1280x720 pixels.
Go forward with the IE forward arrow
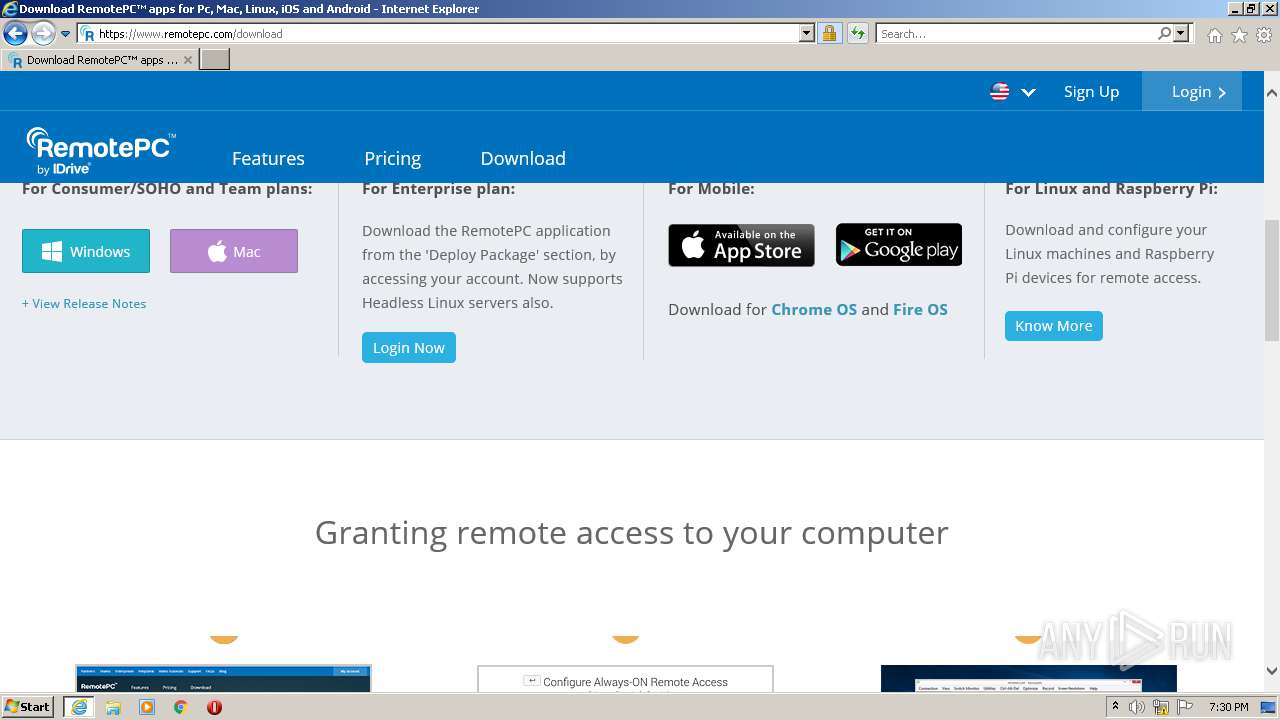coord(43,34)
